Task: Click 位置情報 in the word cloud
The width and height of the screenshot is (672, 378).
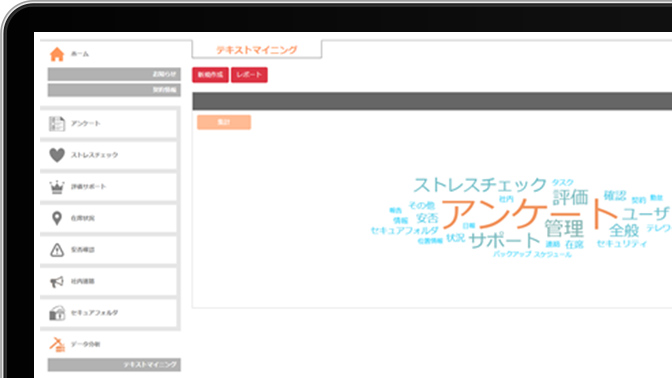Action: pos(430,241)
